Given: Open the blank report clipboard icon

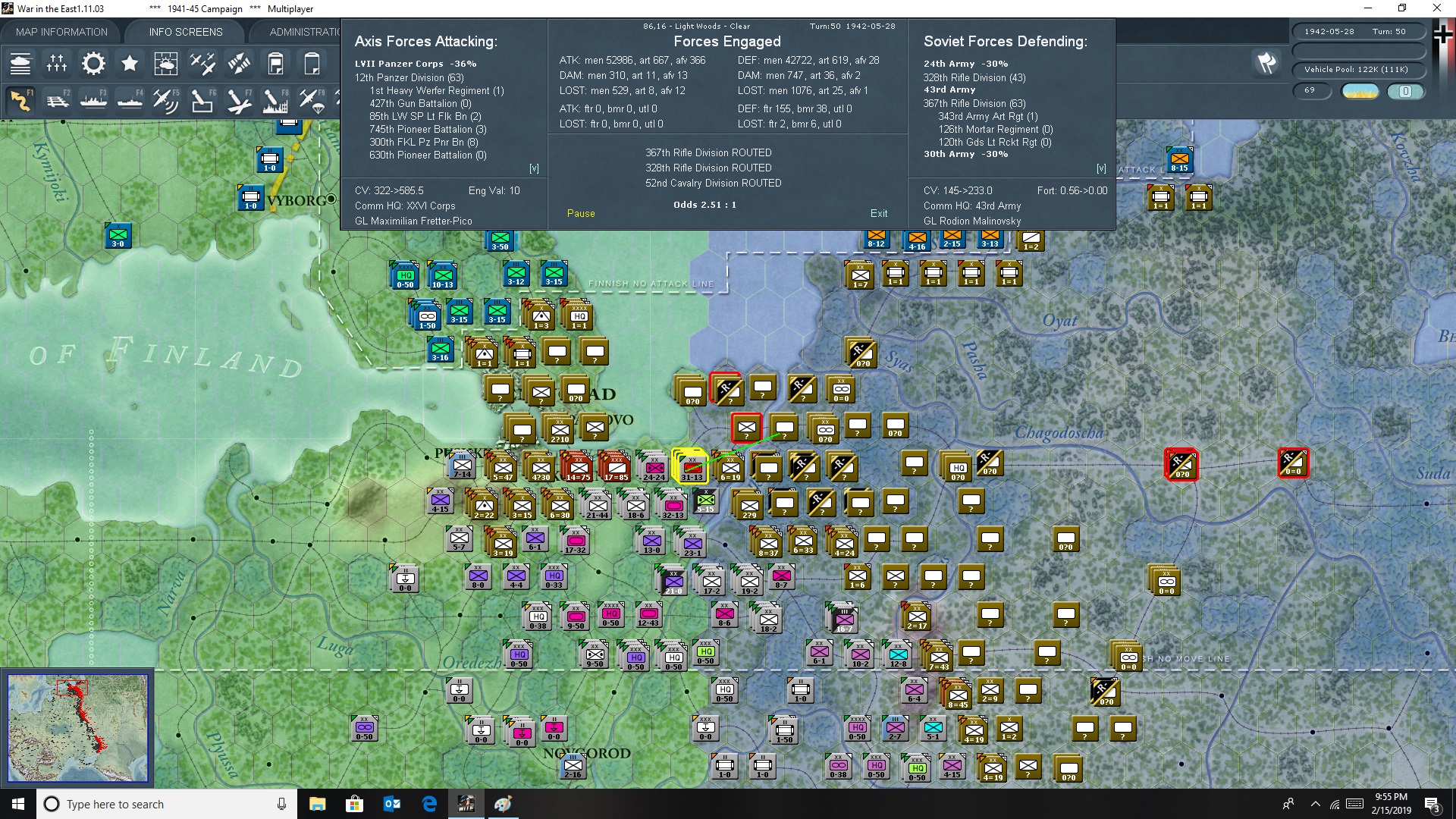Looking at the screenshot, I should [312, 64].
